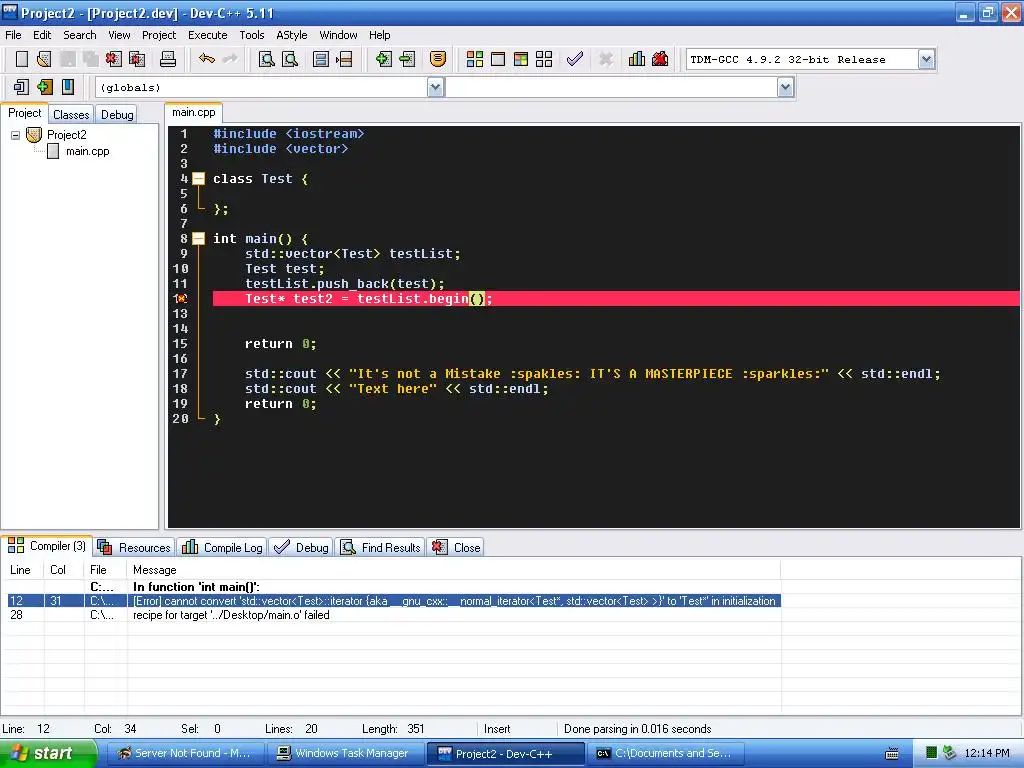1024x768 pixels.
Task: Click the Undo arrow icon
Action: click(207, 59)
